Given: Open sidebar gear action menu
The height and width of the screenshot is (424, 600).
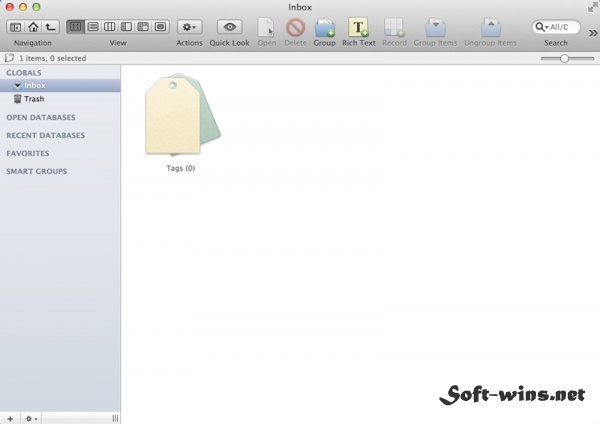Looking at the screenshot, I should (x=31, y=419).
